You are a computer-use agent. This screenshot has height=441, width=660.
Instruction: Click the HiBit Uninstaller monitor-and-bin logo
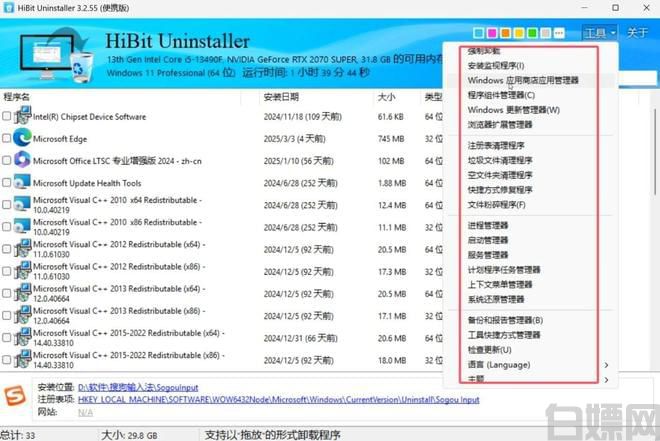click(x=57, y=55)
